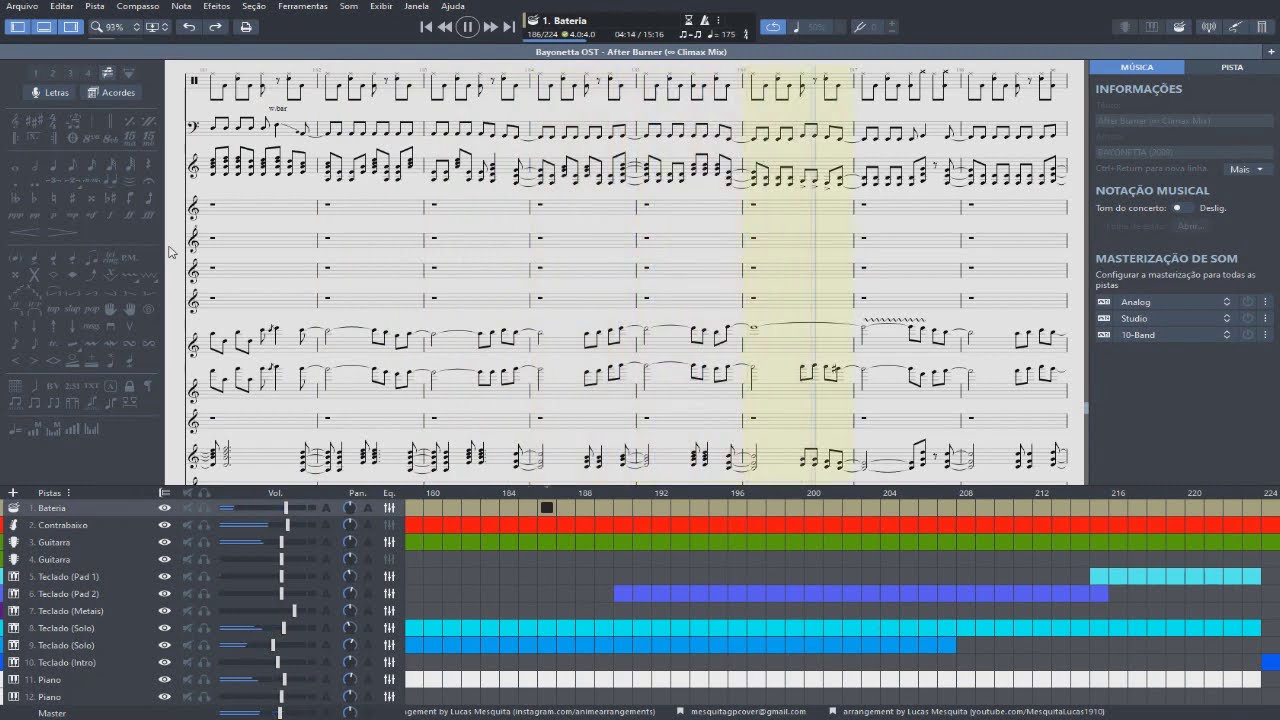The width and height of the screenshot is (1280, 720).
Task: Click the relative speed note icon
Action: 797,27
